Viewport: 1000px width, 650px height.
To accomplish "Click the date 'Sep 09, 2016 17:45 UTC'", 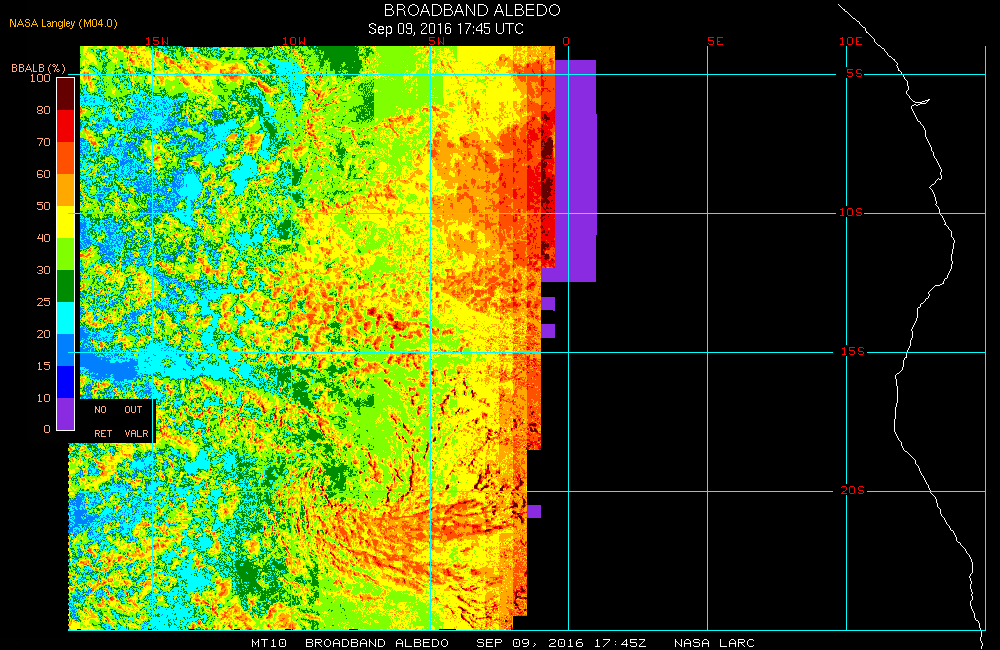I will click(x=446, y=29).
